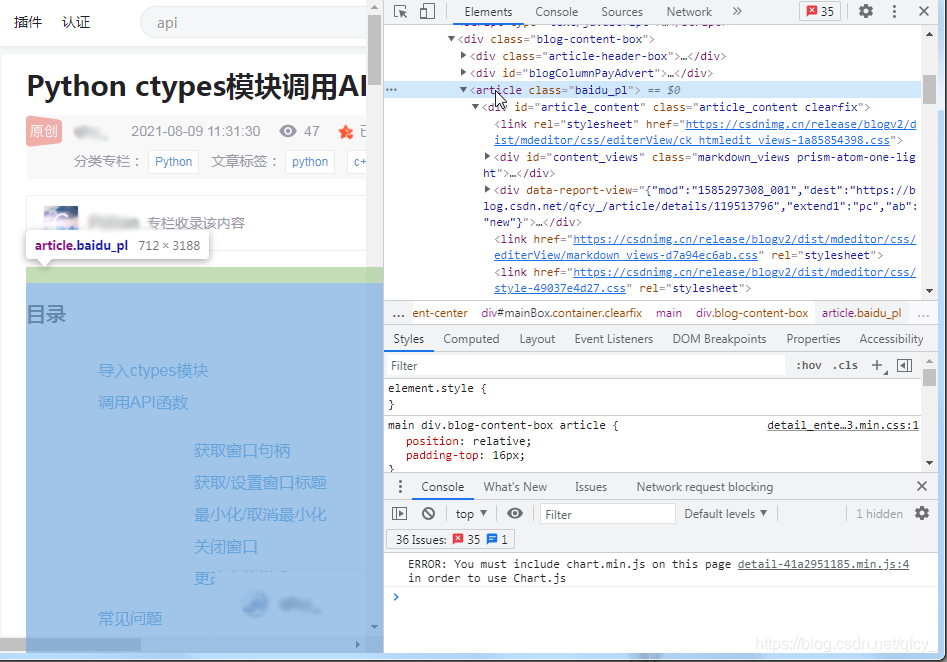Clear the console icon

pos(428,513)
